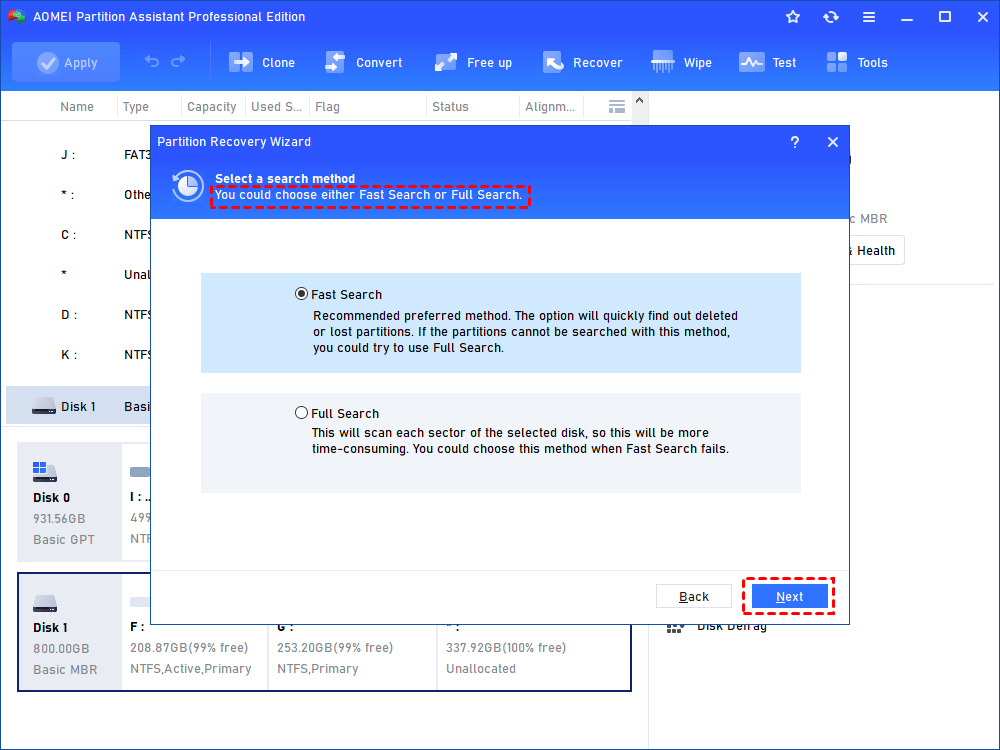This screenshot has height=750, width=1000.
Task: Open the Convert tool
Action: point(364,62)
